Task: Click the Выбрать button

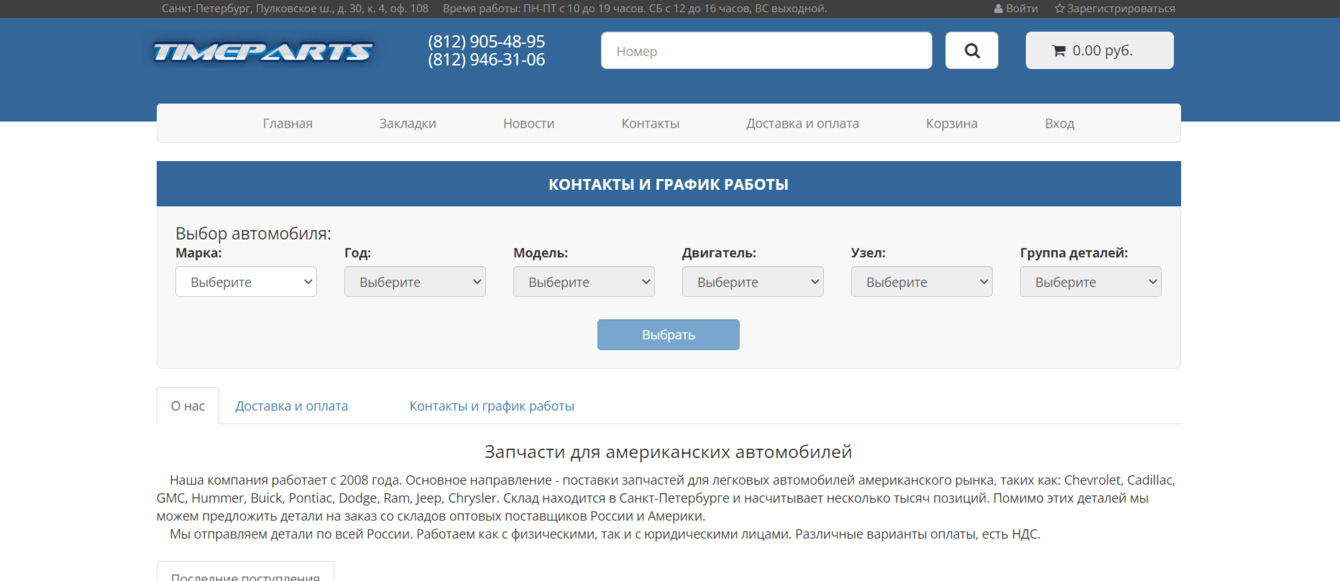Action: [x=668, y=334]
